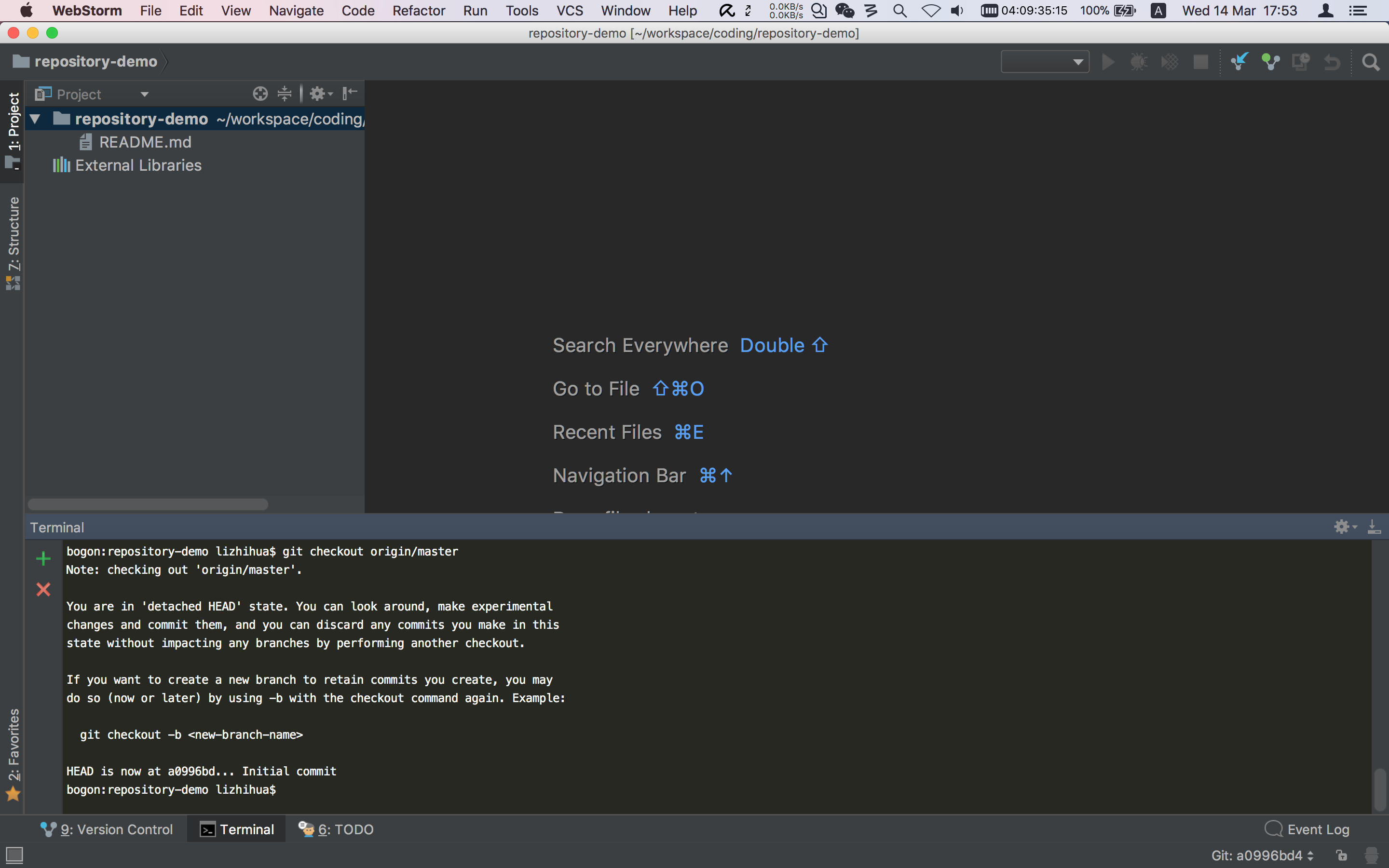Click the Debug bug icon
1389x868 pixels.
pyautogui.click(x=1139, y=61)
